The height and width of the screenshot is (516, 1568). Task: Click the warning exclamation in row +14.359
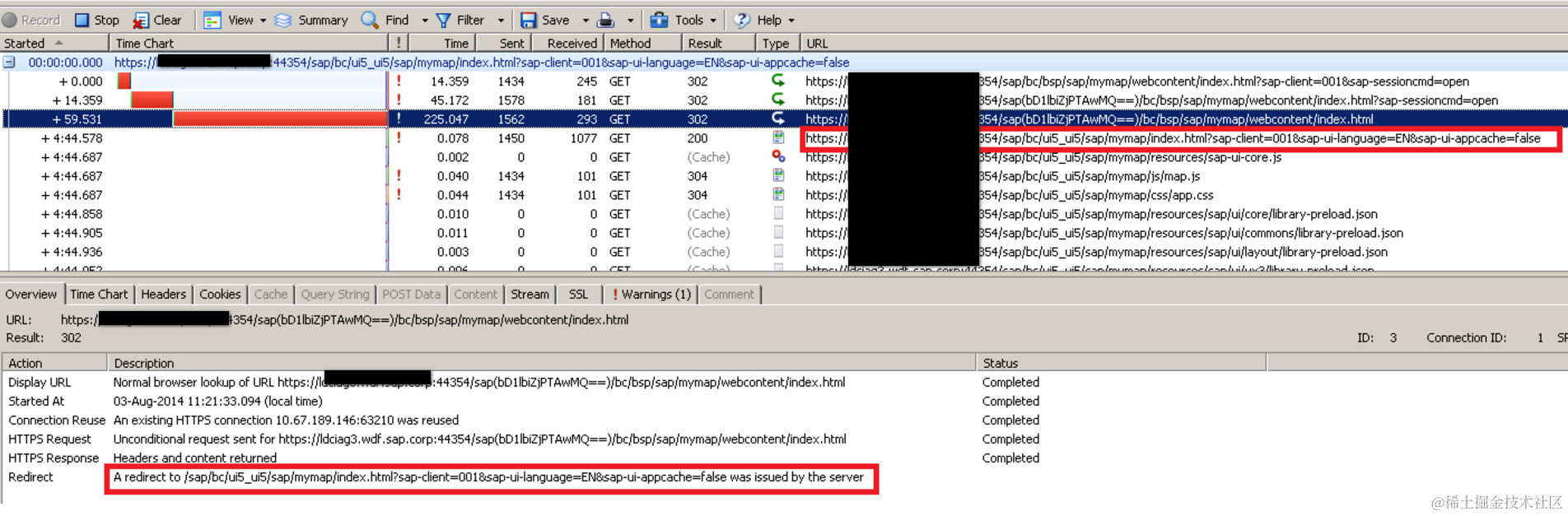point(399,100)
